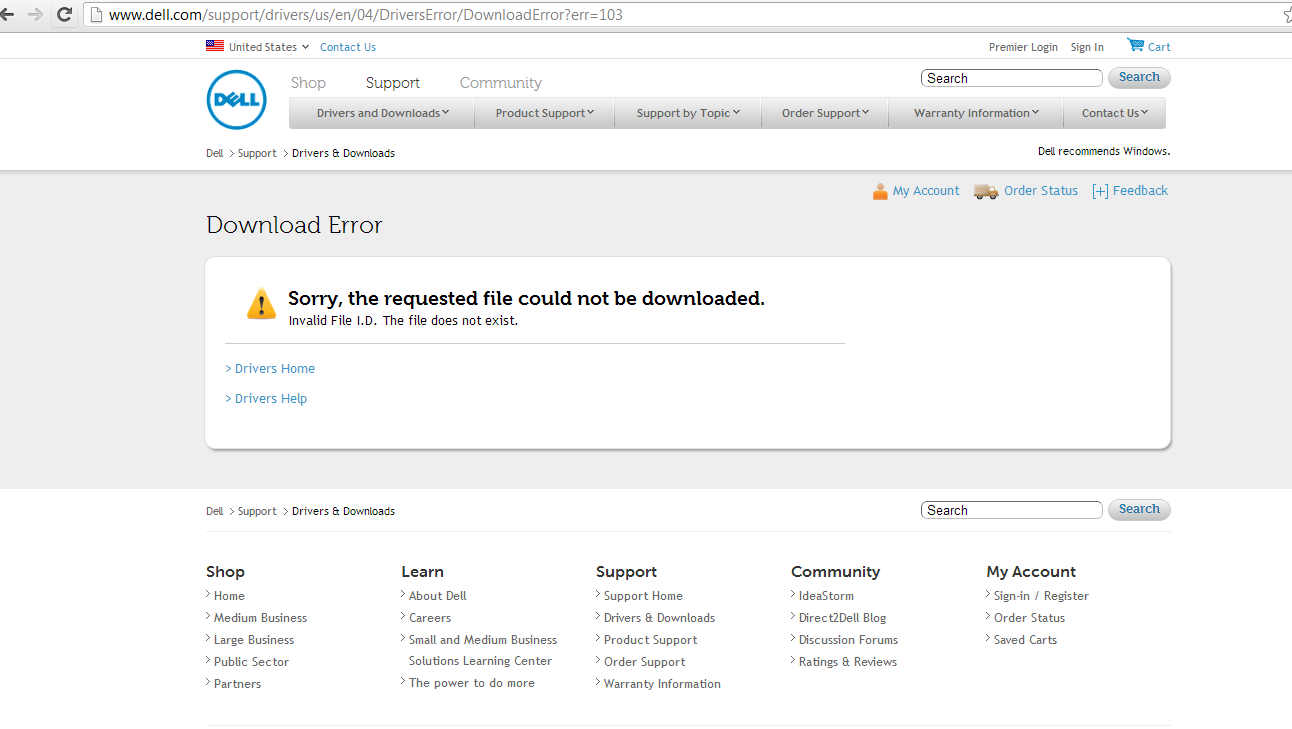
Task: Open the Order Status link near Feedback
Action: pyautogui.click(x=1041, y=191)
